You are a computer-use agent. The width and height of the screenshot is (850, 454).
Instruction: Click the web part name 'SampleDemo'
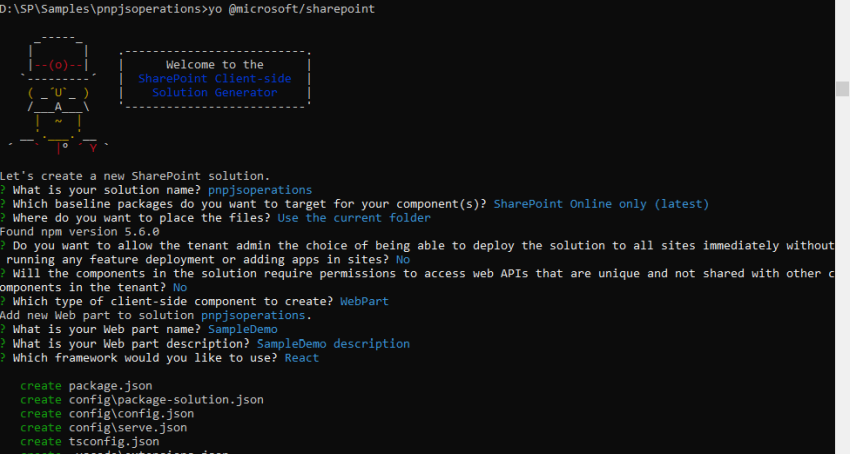click(x=243, y=329)
